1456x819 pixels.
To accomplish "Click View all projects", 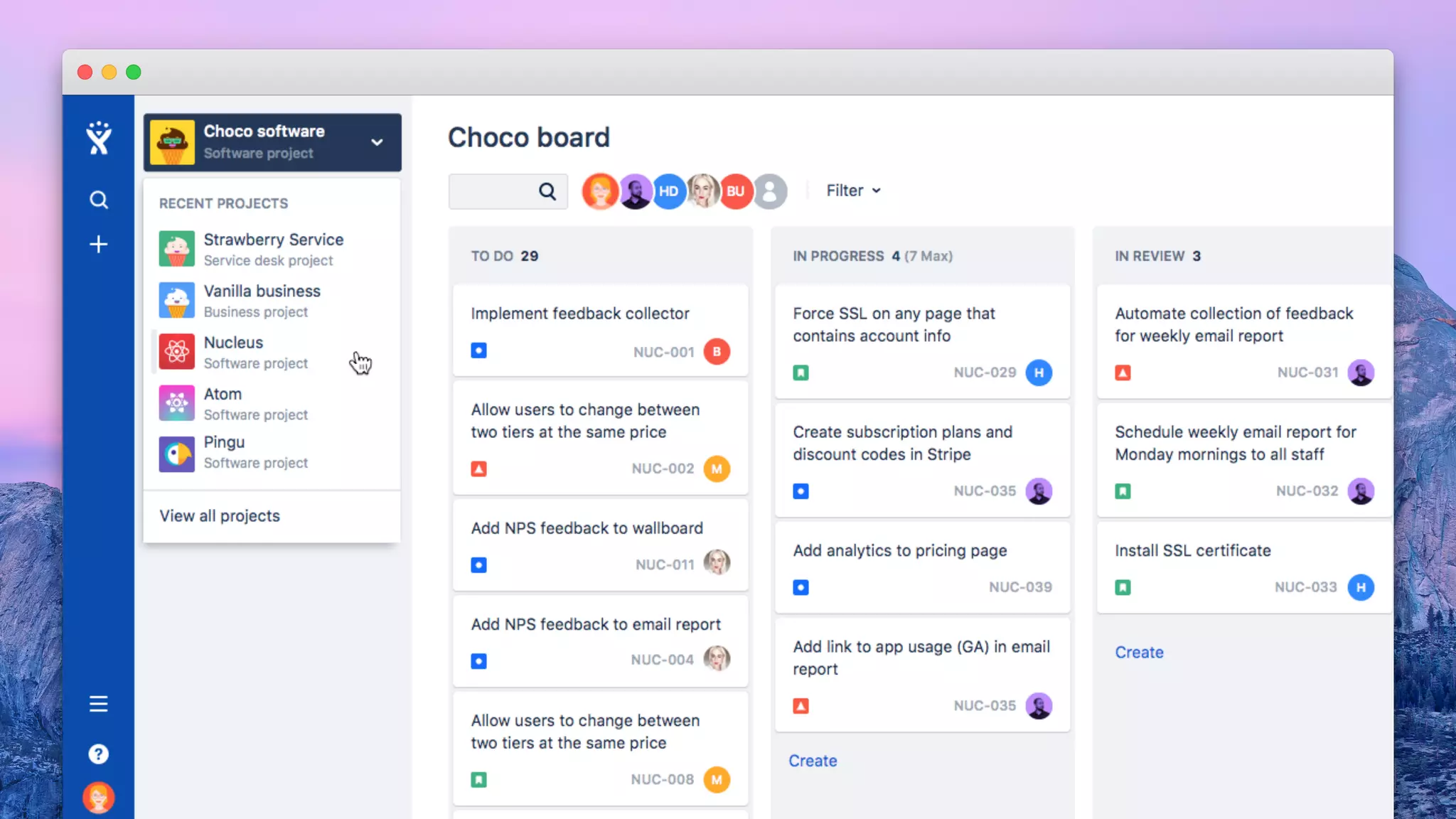I will [x=220, y=516].
